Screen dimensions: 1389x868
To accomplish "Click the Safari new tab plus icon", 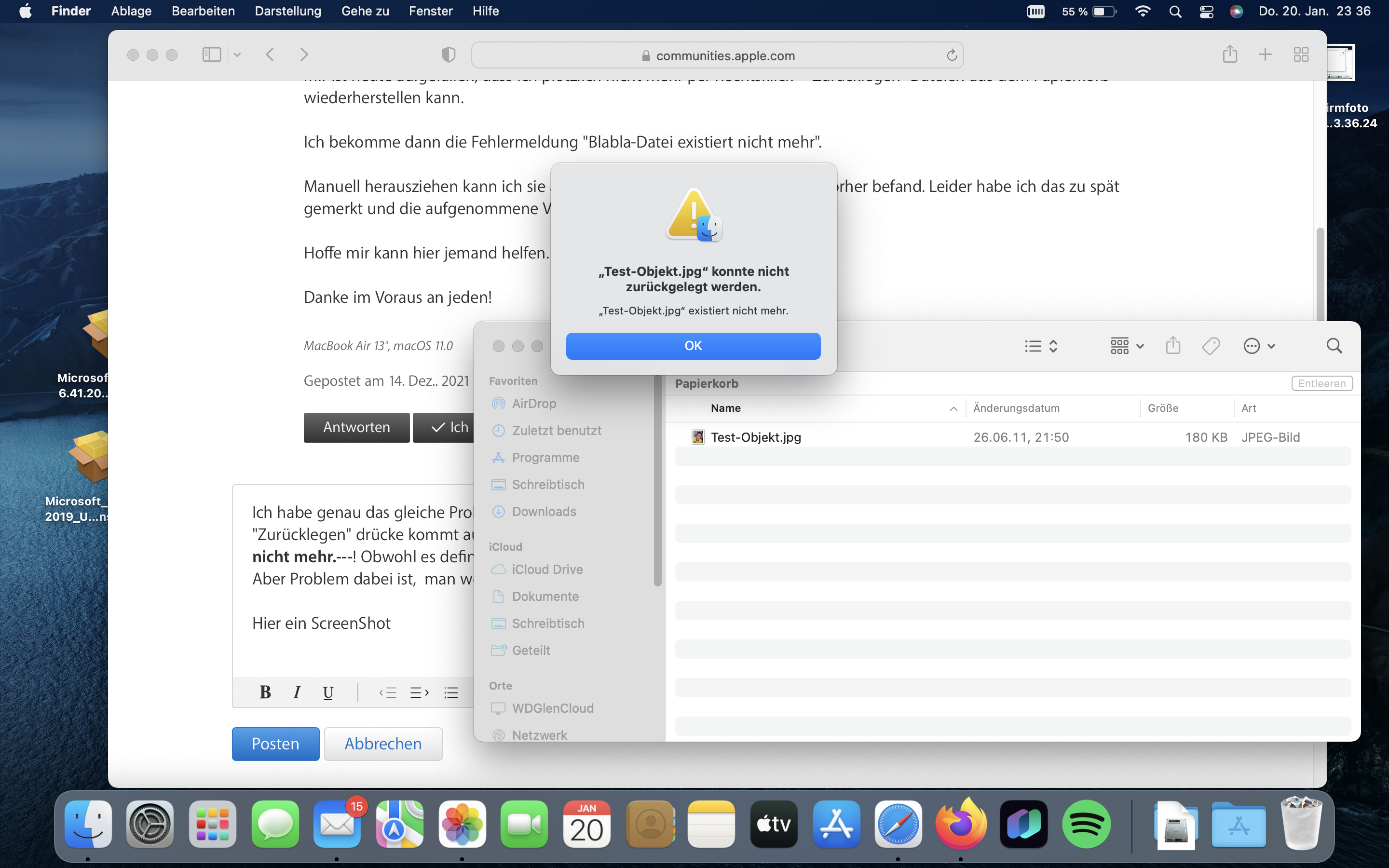I will 1265,55.
